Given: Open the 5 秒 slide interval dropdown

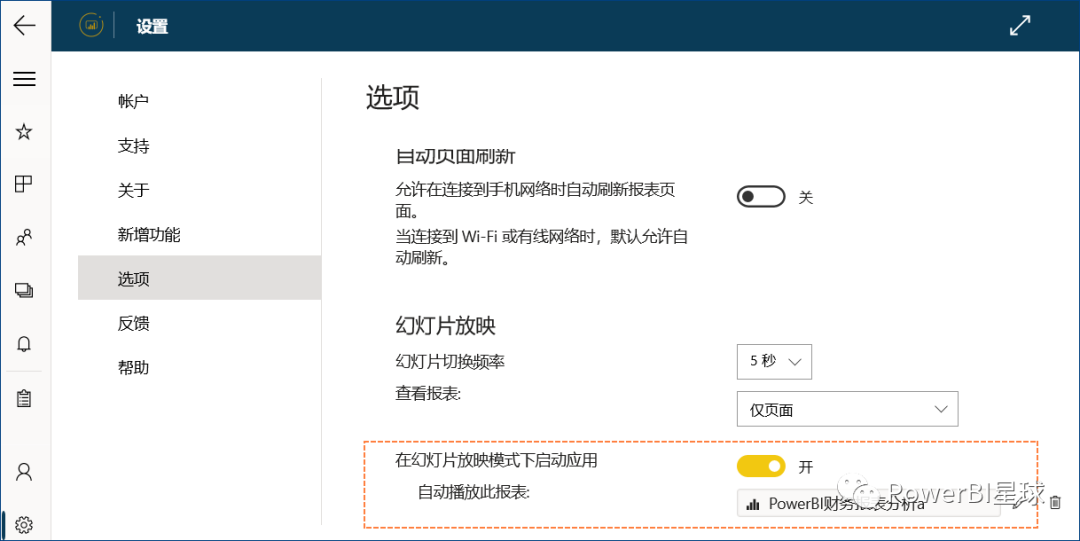Looking at the screenshot, I should point(774,362).
